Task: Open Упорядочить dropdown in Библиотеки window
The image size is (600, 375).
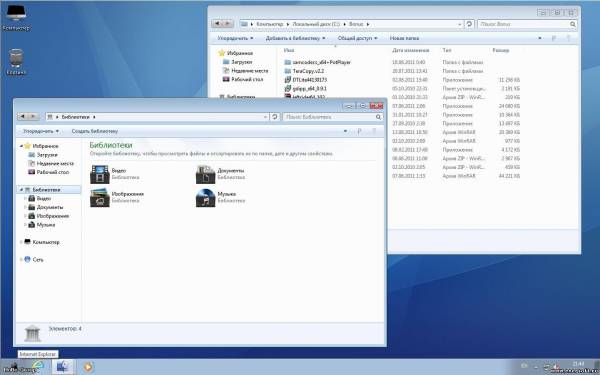Action: pyautogui.click(x=41, y=131)
